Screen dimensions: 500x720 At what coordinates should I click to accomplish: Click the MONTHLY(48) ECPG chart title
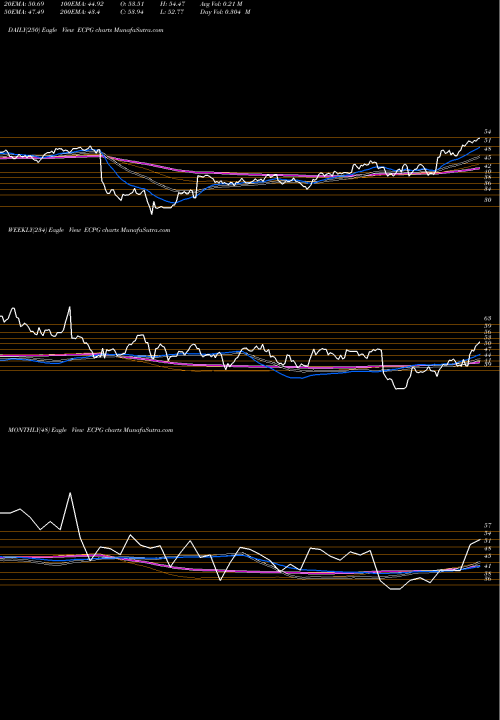[90, 430]
